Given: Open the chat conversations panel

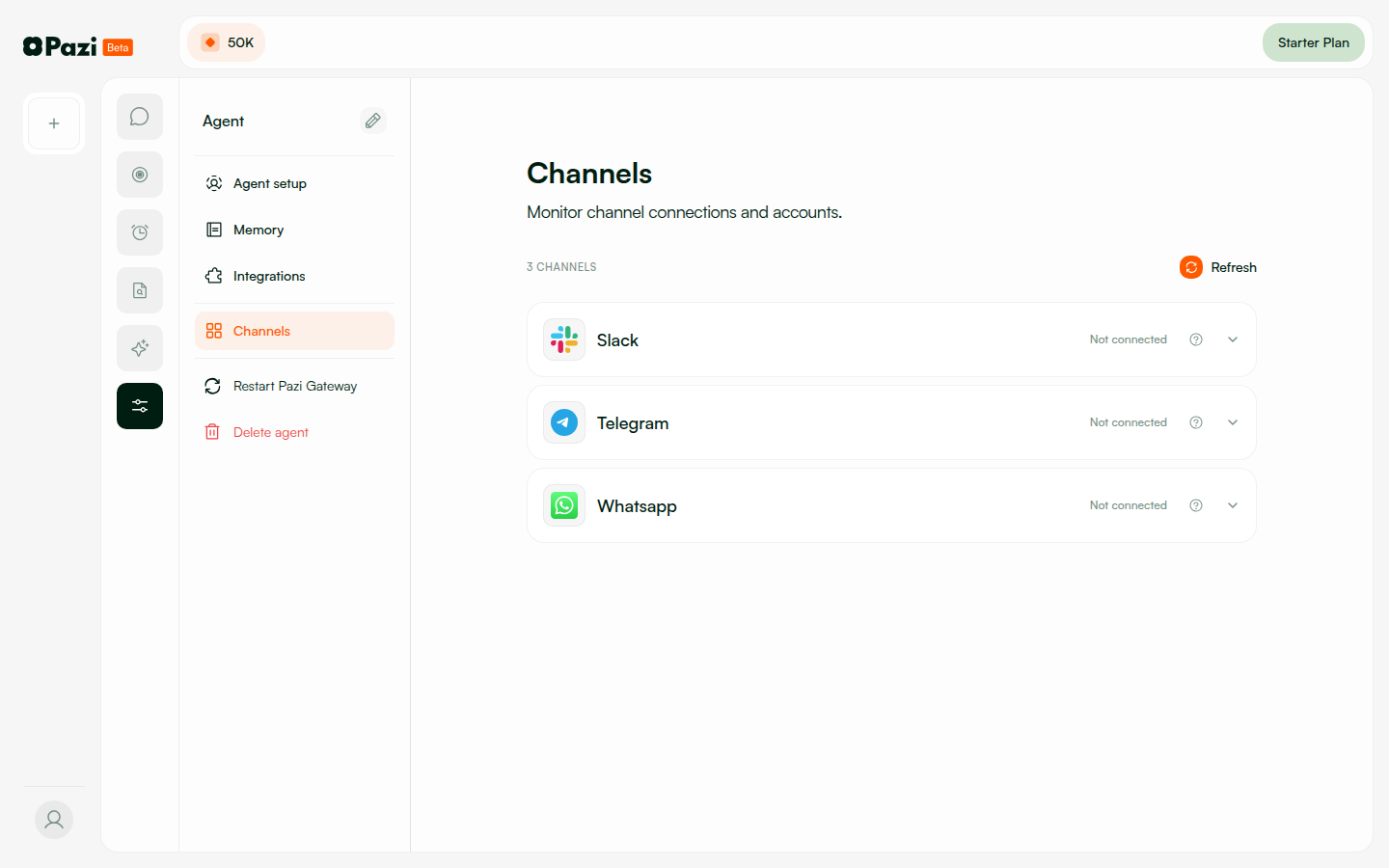Looking at the screenshot, I should coord(140,116).
